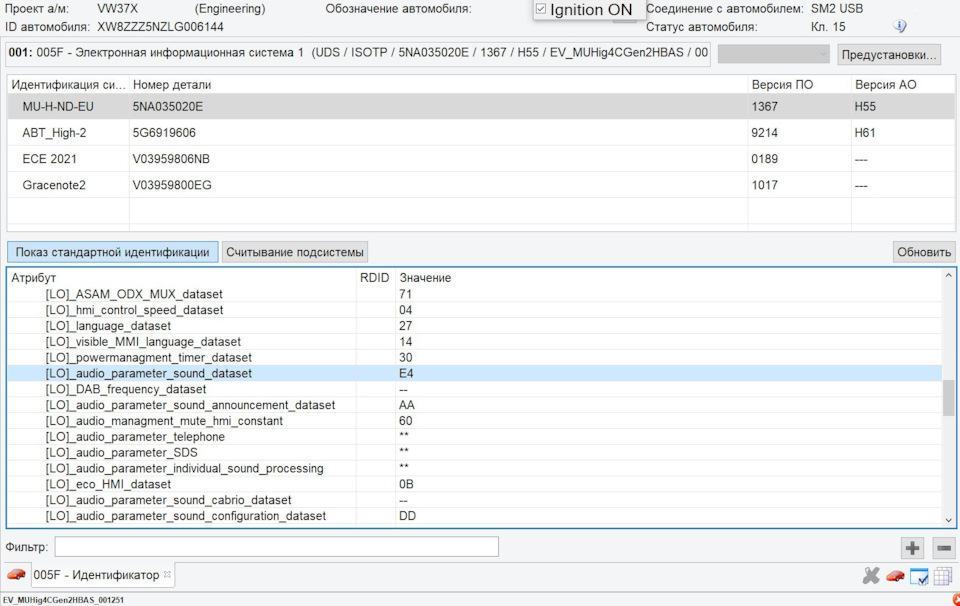Click the Атрибут column header

(x=182, y=278)
